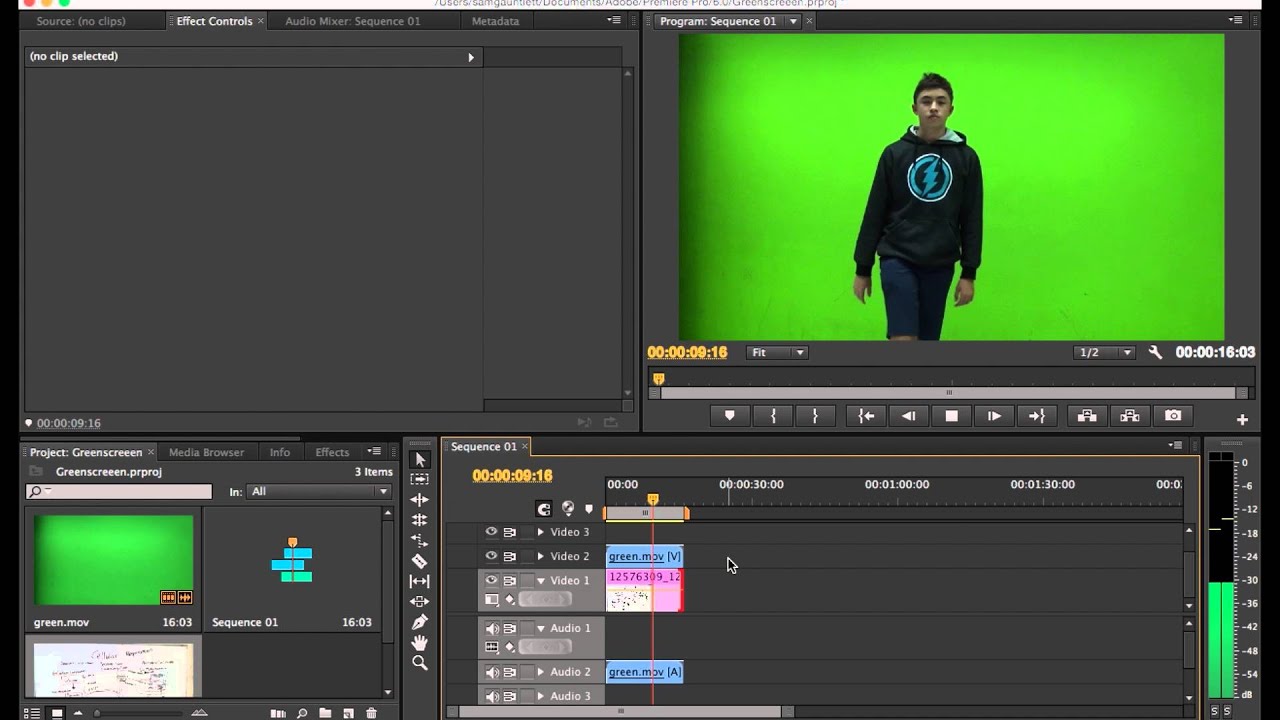Click timeline zoom bar under ruler

tap(645, 513)
